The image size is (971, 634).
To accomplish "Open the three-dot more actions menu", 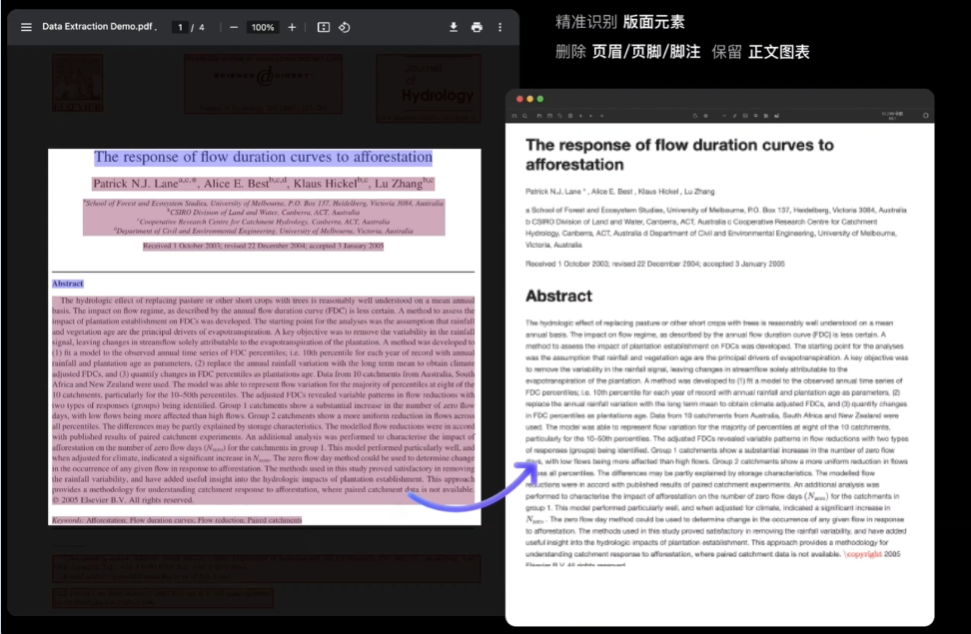I will click(x=500, y=27).
